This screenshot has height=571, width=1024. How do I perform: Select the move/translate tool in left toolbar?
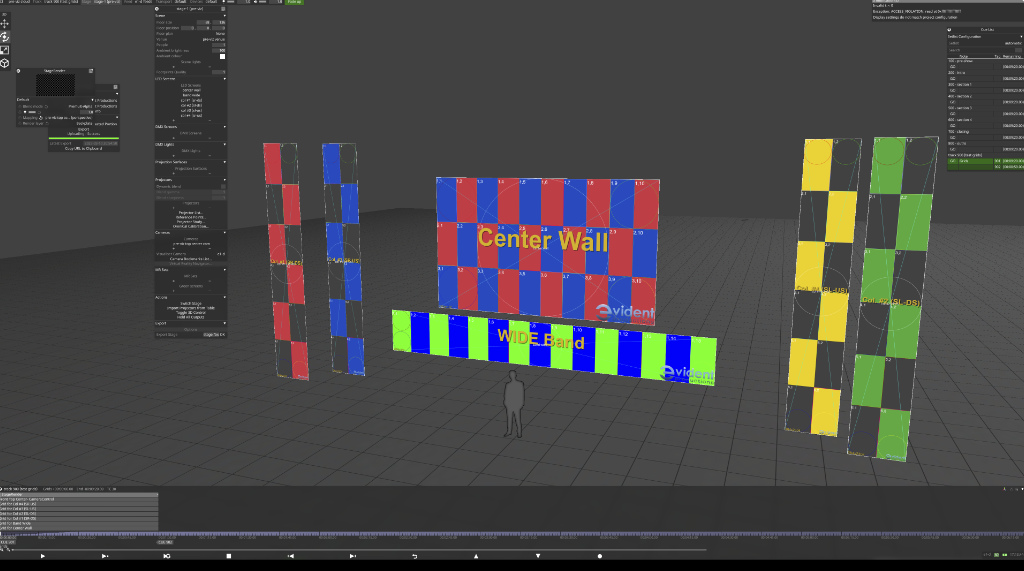(x=5, y=23)
